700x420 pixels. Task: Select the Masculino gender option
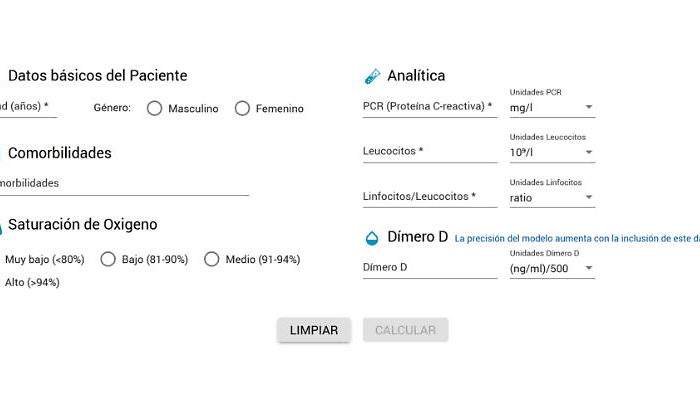(x=154, y=108)
